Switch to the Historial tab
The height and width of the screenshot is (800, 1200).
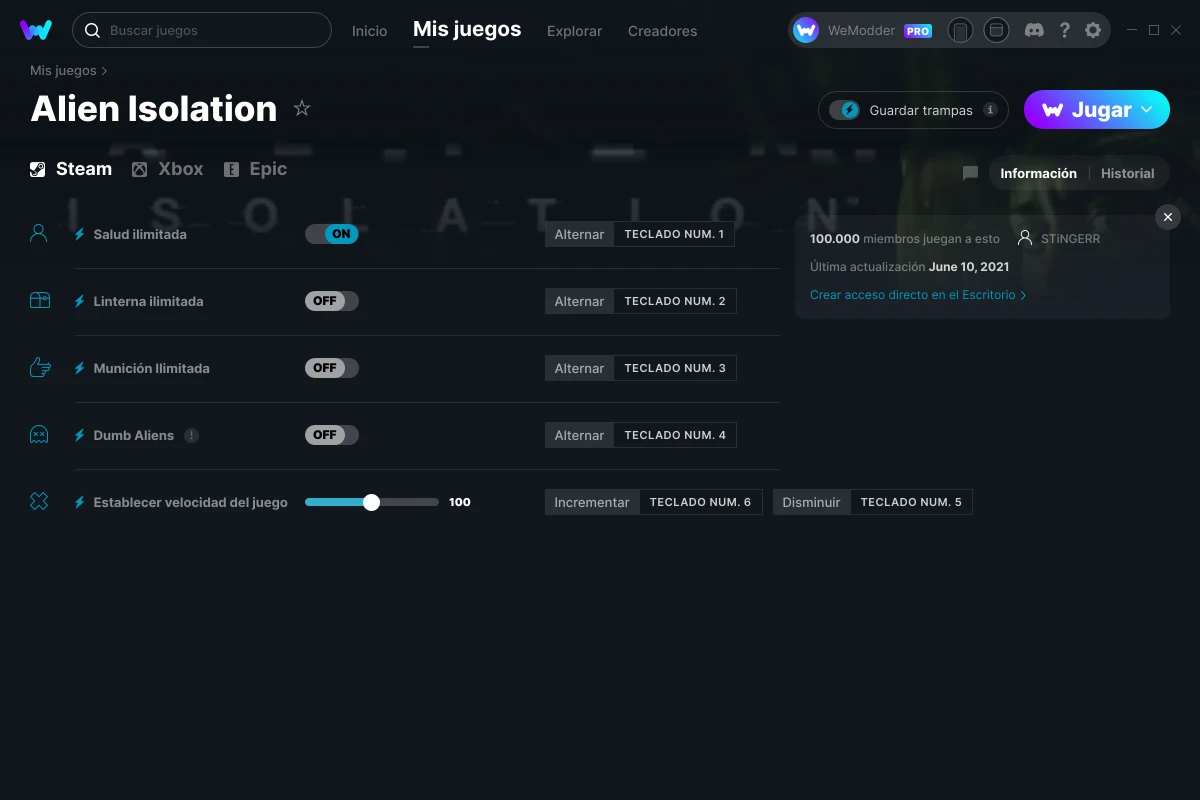(1127, 173)
